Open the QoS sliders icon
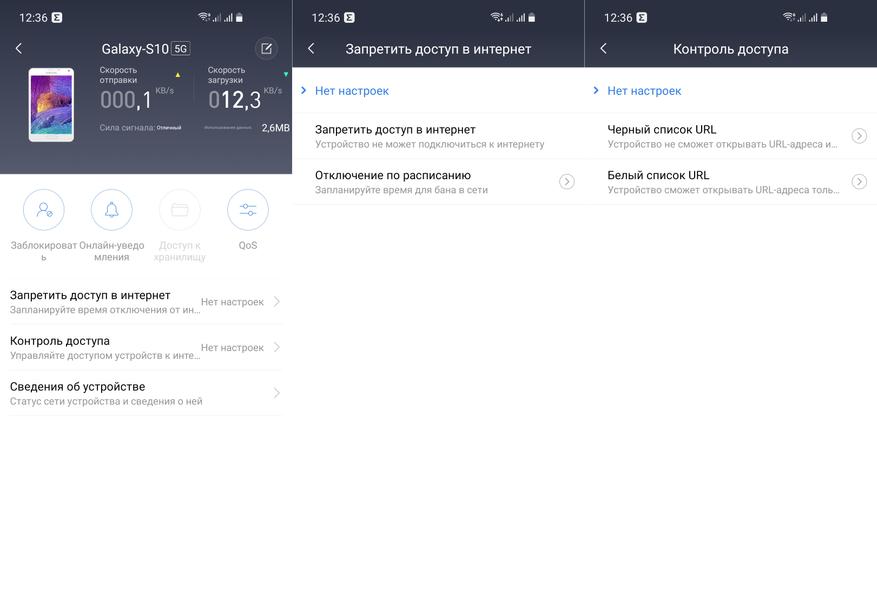Image resolution: width=877 pixels, height=616 pixels. click(248, 210)
